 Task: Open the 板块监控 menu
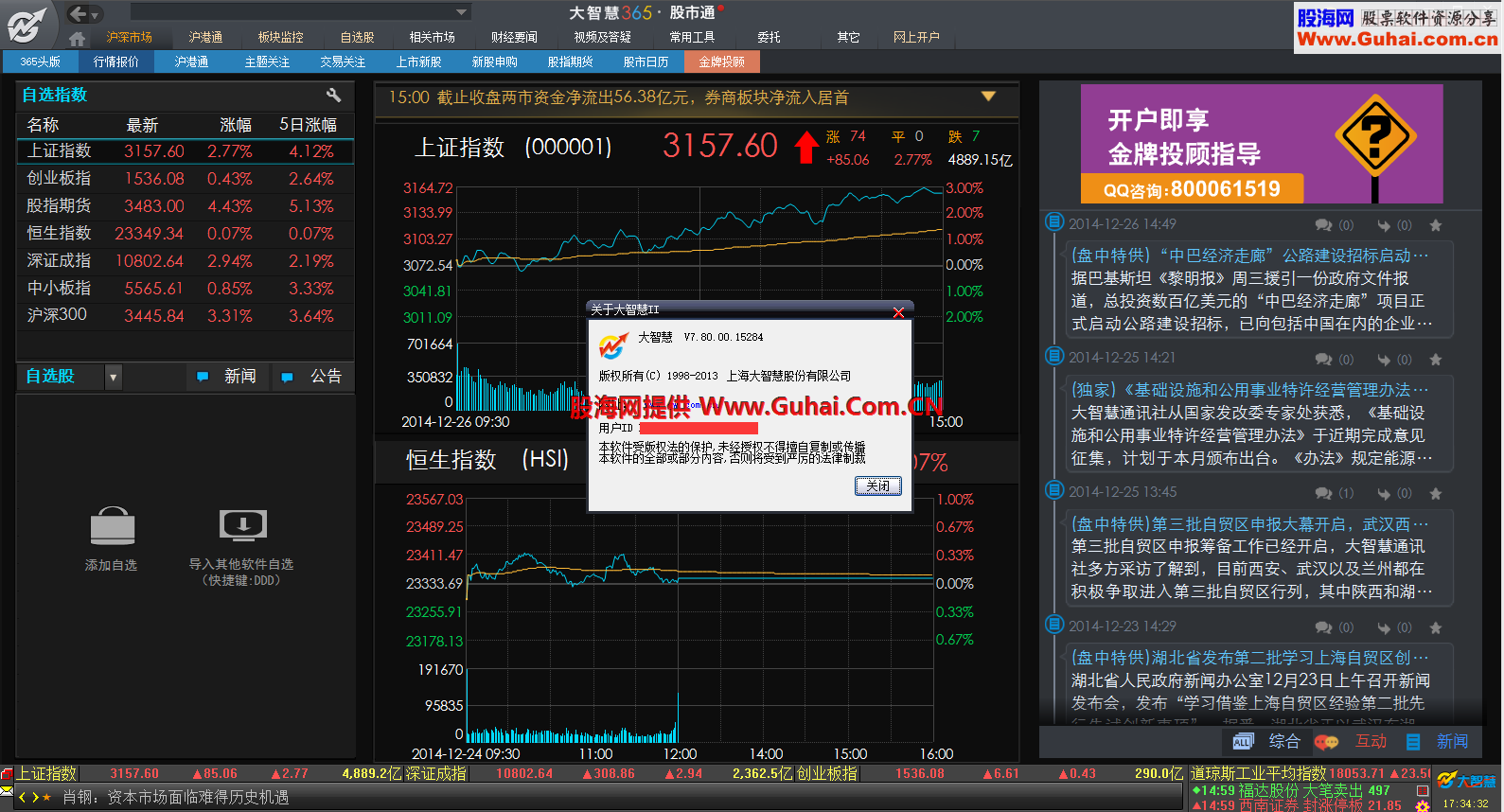(281, 37)
